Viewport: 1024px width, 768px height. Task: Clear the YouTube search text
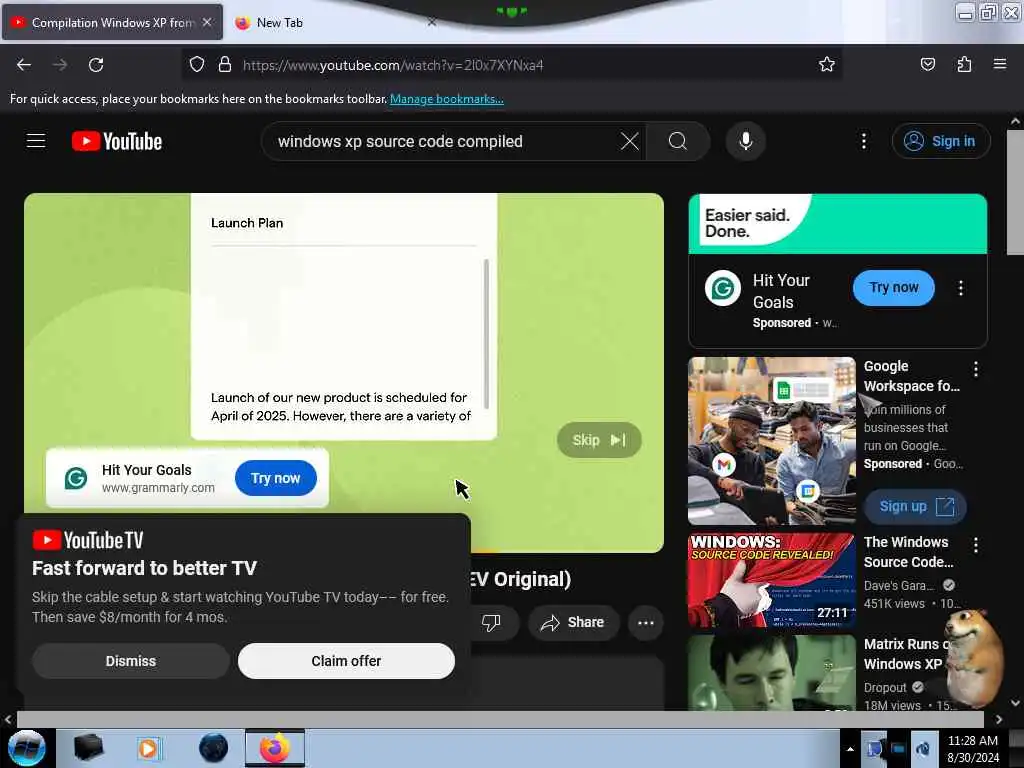pyautogui.click(x=630, y=141)
